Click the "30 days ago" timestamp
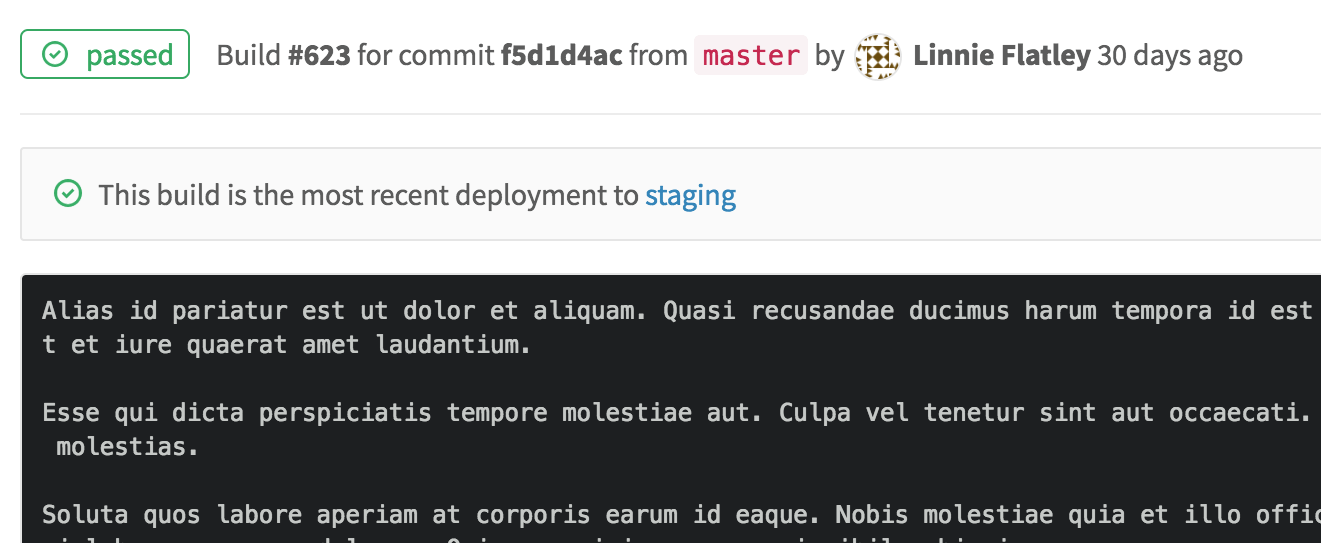 [x=1170, y=55]
